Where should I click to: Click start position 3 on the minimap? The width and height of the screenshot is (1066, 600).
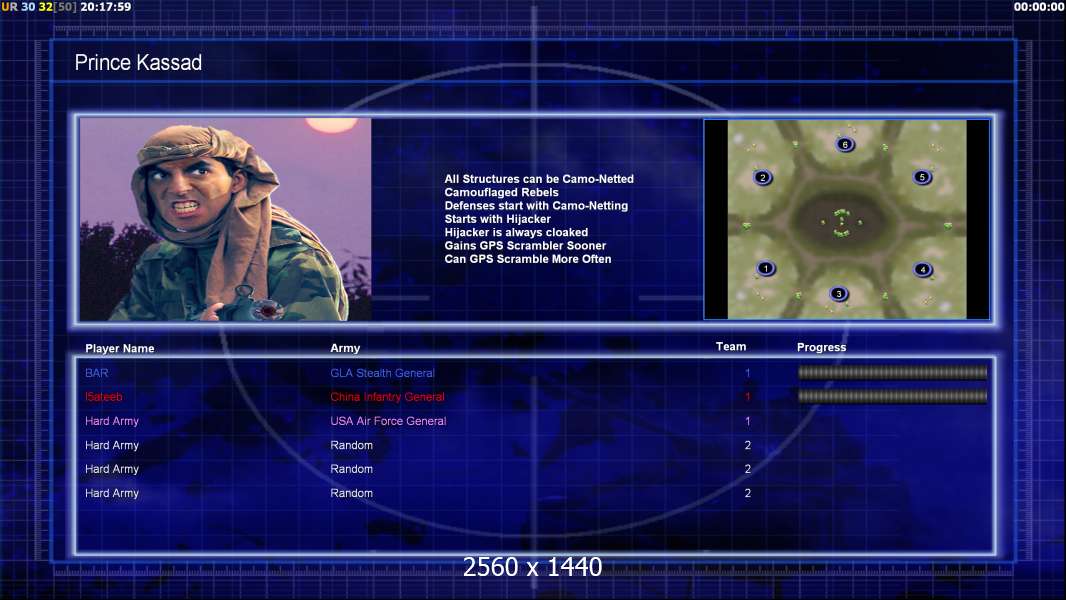click(x=839, y=294)
